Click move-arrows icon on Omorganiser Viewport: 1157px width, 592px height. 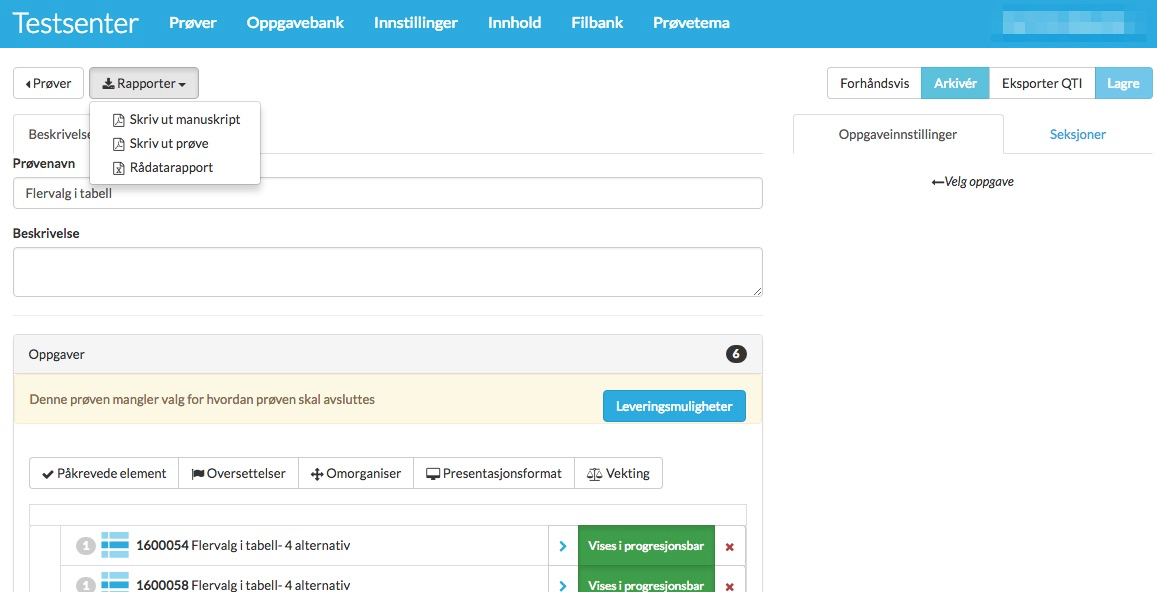tap(317, 474)
